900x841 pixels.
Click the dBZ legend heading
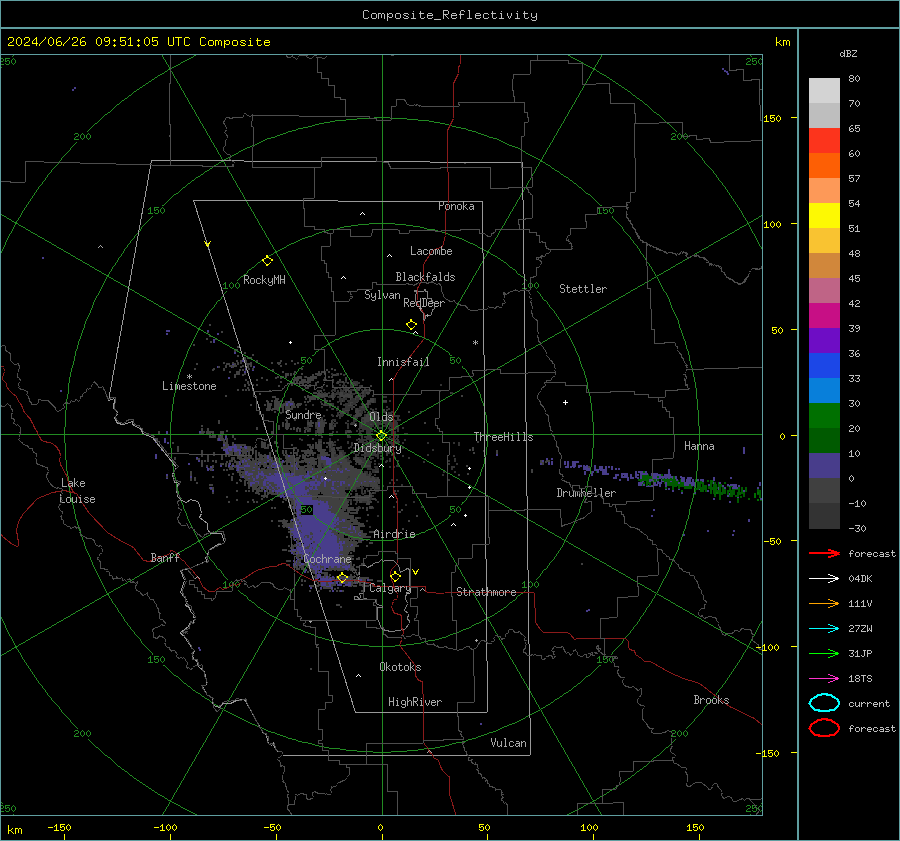click(x=848, y=54)
